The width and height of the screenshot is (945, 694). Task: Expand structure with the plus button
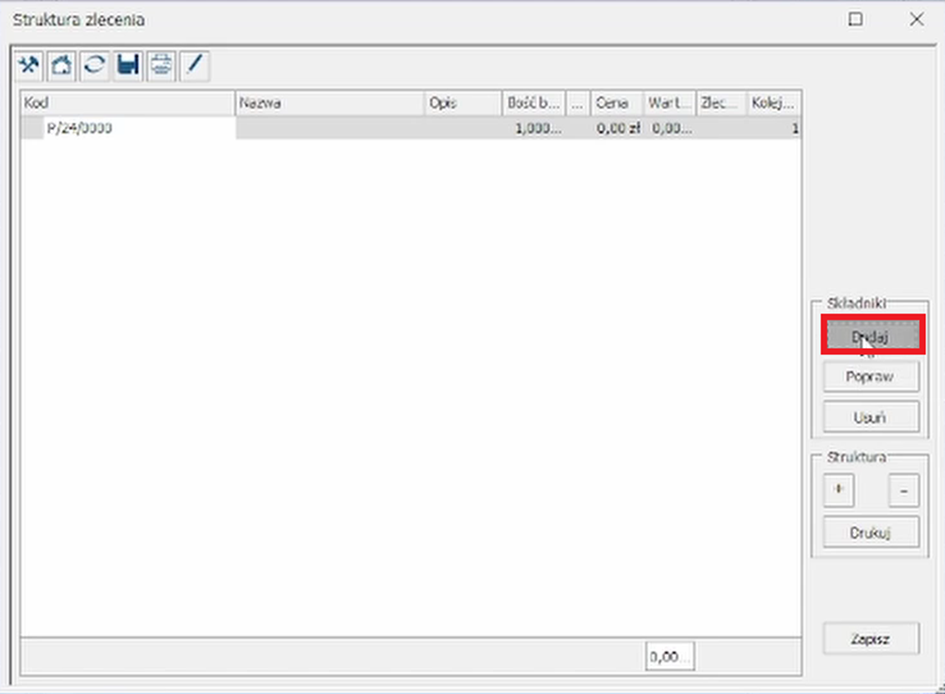click(x=838, y=491)
